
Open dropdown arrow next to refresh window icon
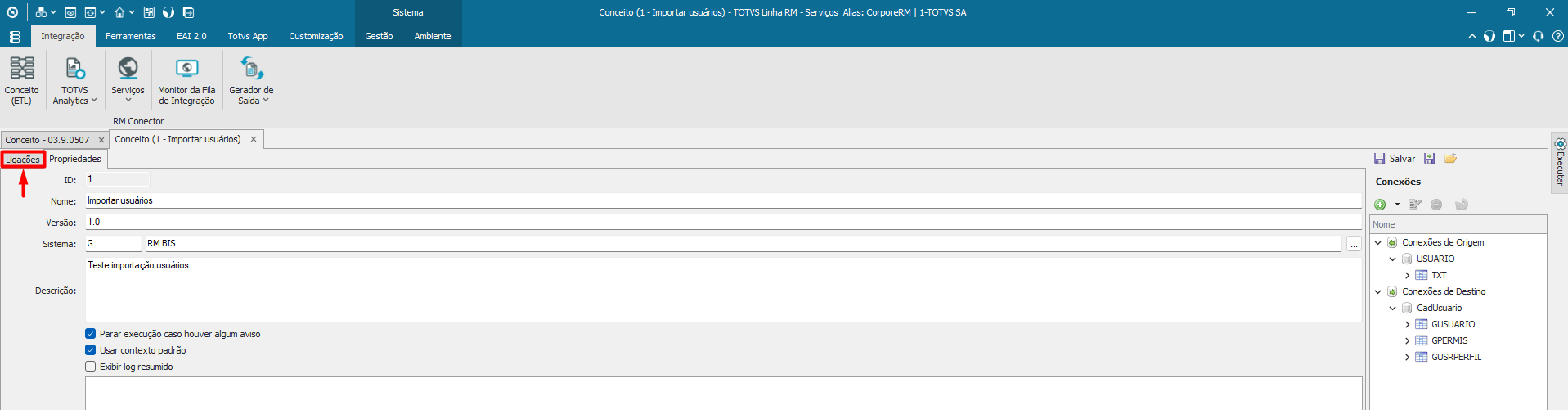[x=102, y=12]
